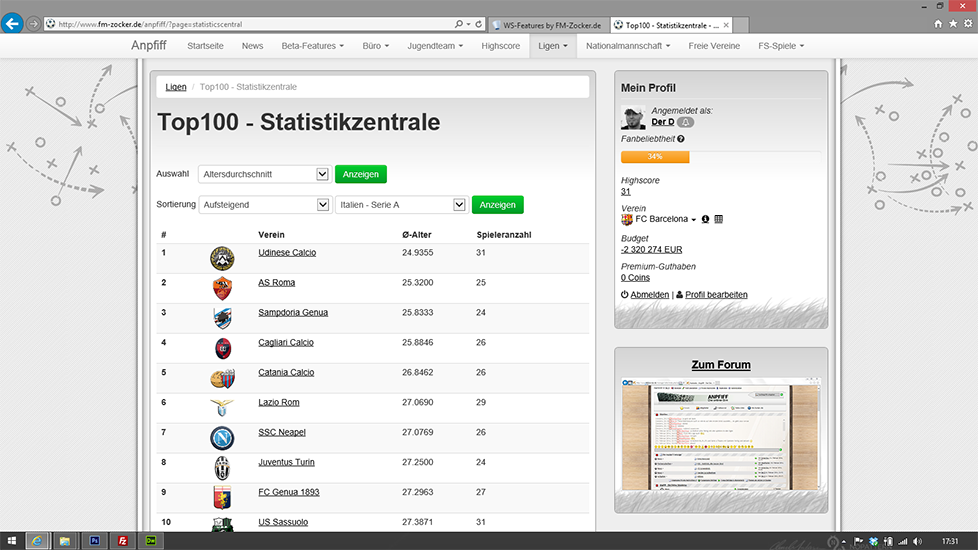Open the browser home icon

[x=938, y=23]
